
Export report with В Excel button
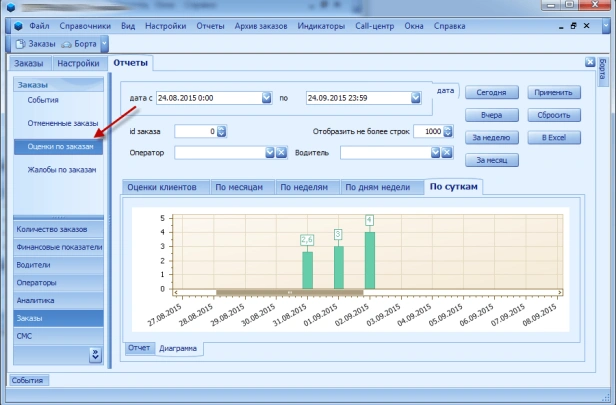(x=553, y=136)
